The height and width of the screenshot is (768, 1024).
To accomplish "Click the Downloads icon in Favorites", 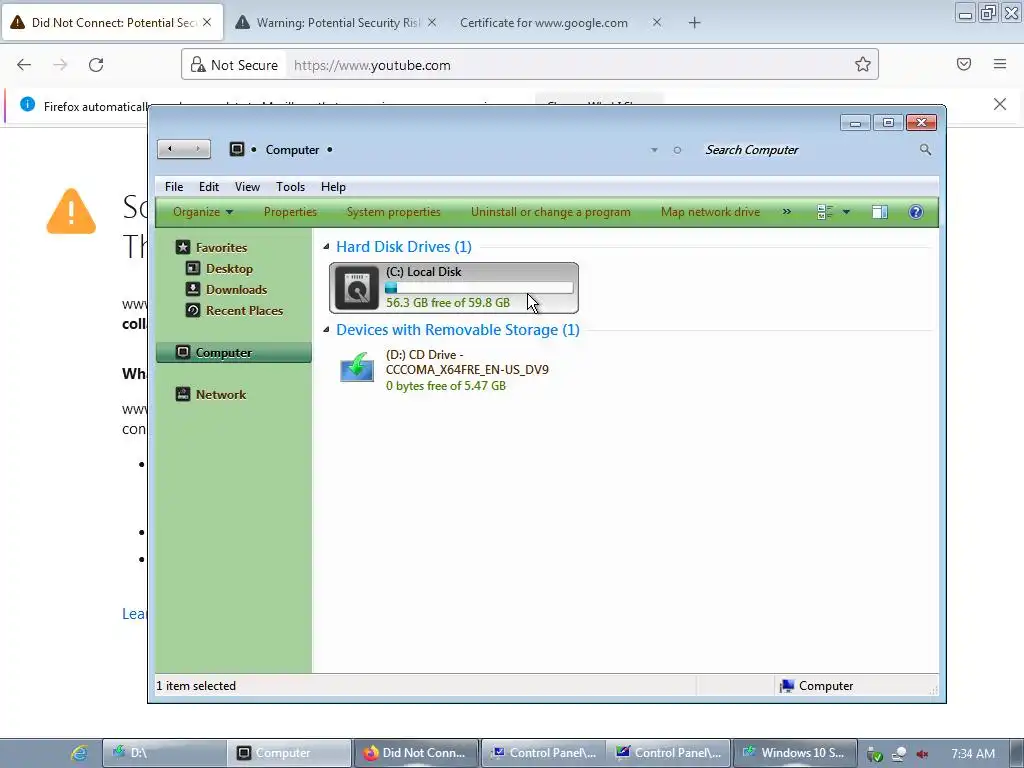I will [x=193, y=289].
